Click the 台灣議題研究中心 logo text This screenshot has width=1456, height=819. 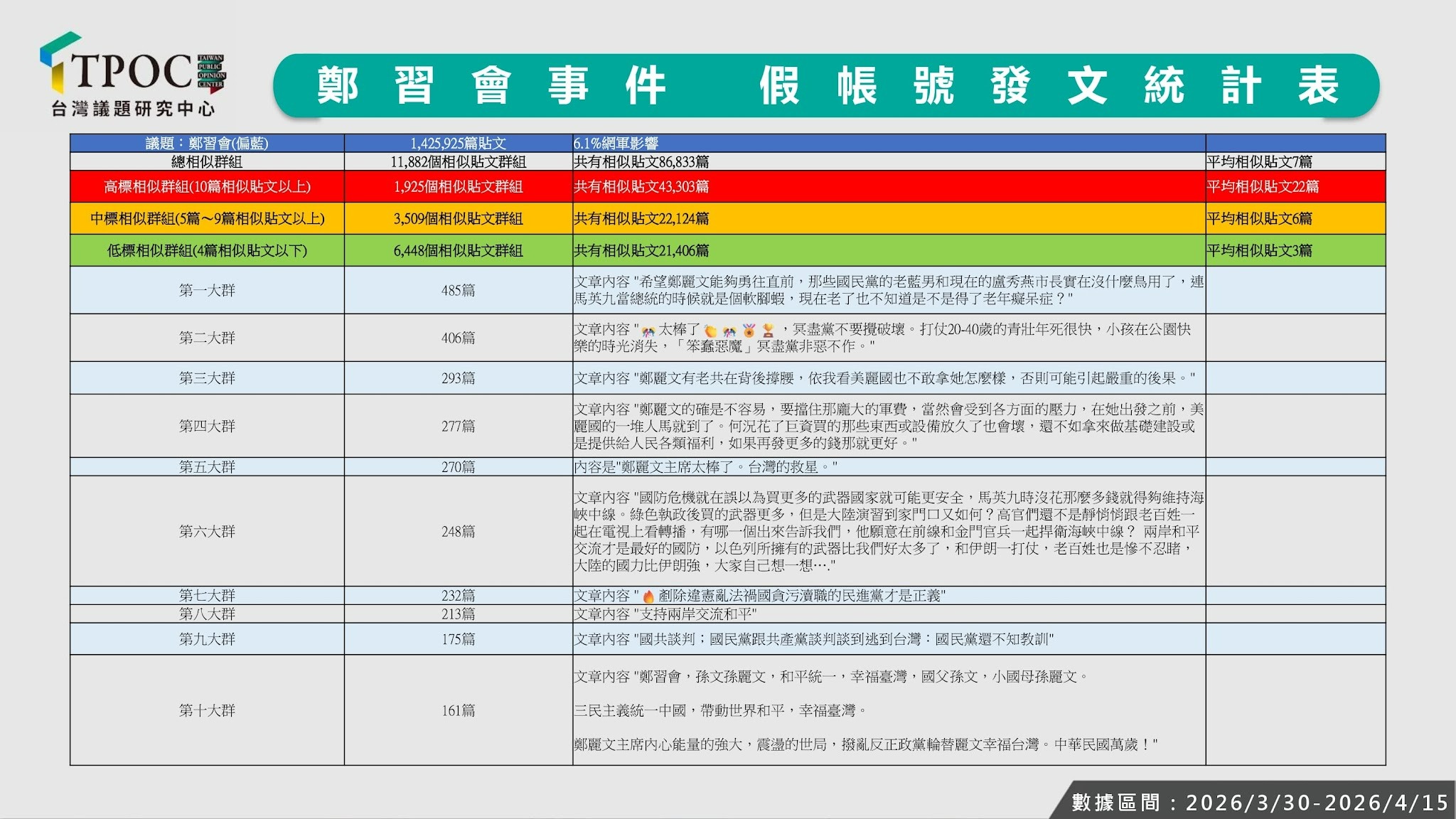click(x=133, y=109)
